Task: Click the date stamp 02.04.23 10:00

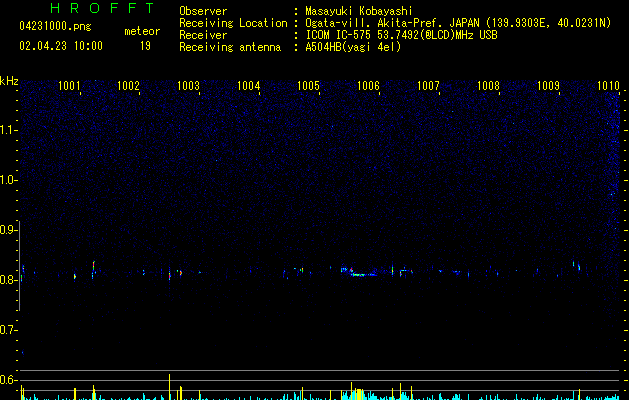Action: (61, 46)
